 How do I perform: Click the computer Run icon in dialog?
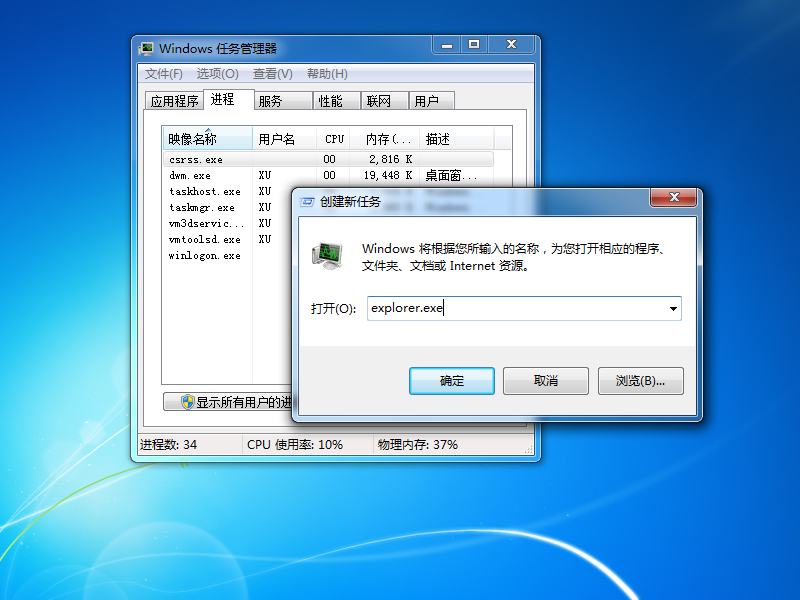pos(327,256)
